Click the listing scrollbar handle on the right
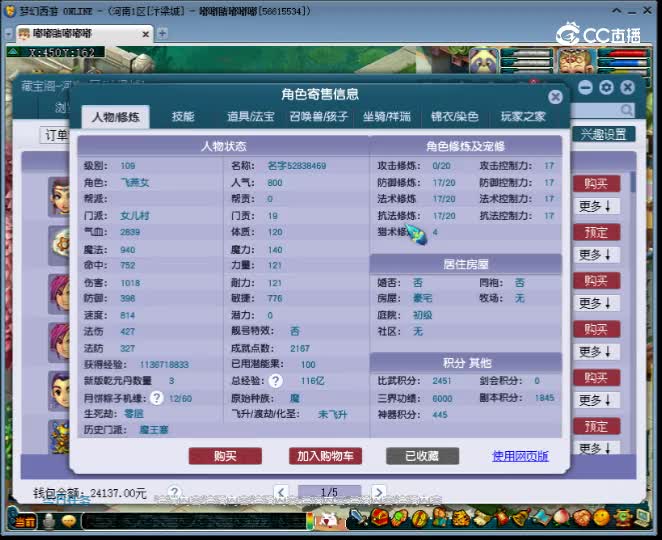Screen dimensions: 662x540 633,182
